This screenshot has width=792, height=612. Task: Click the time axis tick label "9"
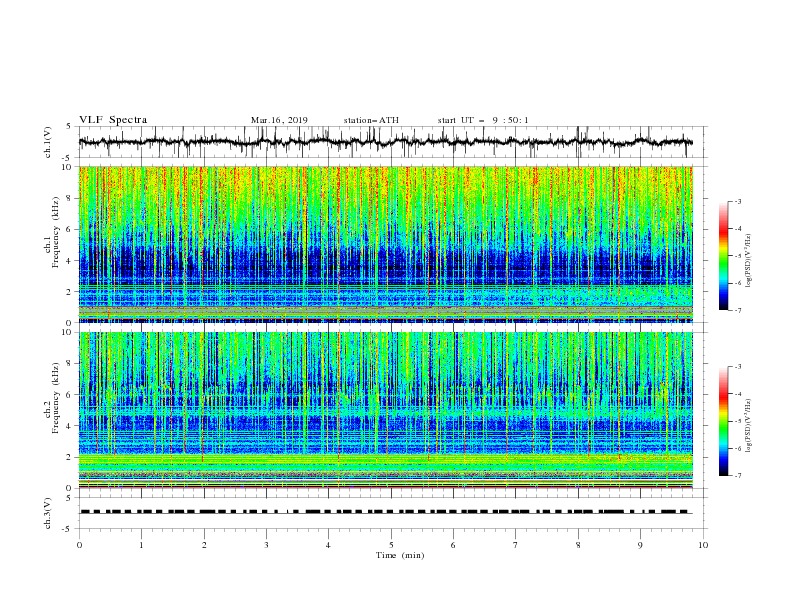[640, 545]
